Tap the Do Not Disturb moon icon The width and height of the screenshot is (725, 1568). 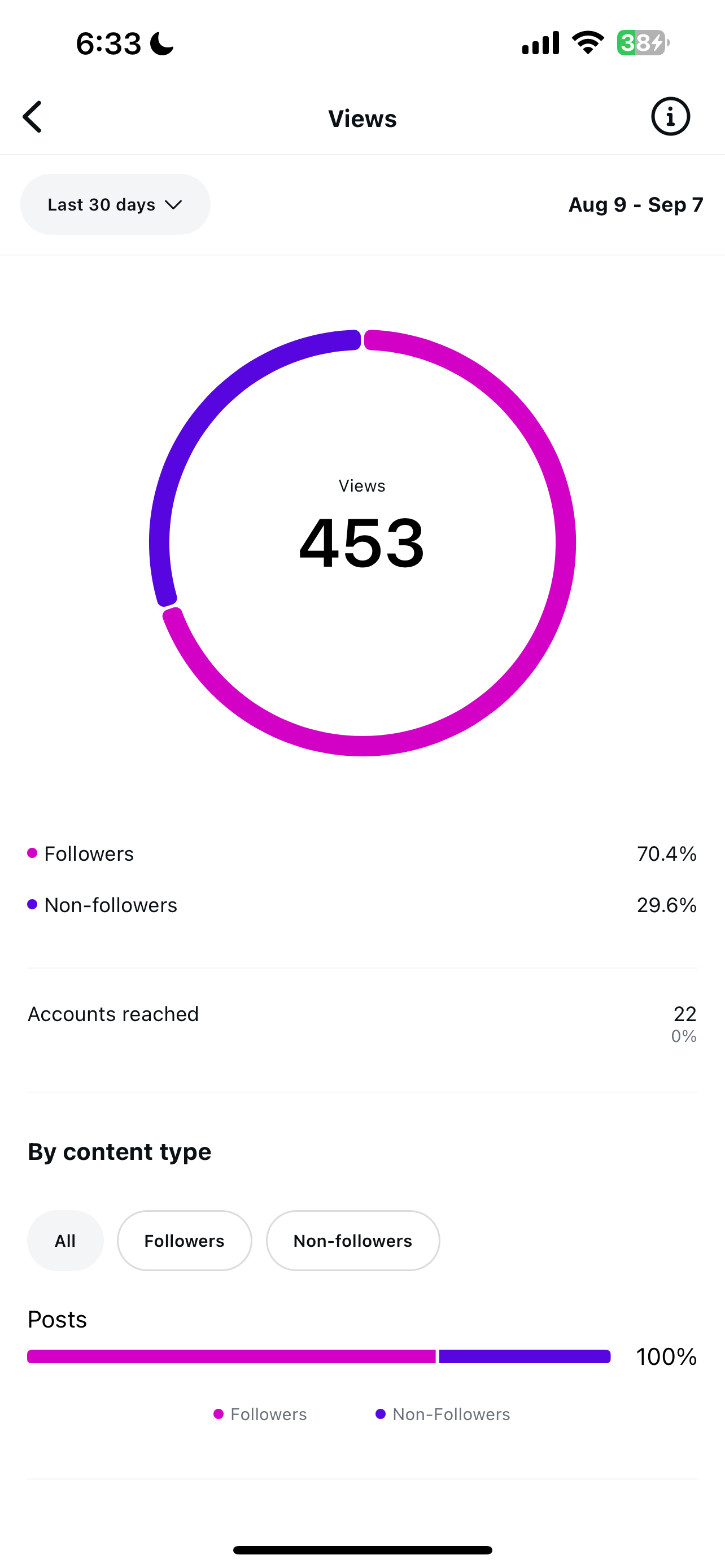coord(162,44)
